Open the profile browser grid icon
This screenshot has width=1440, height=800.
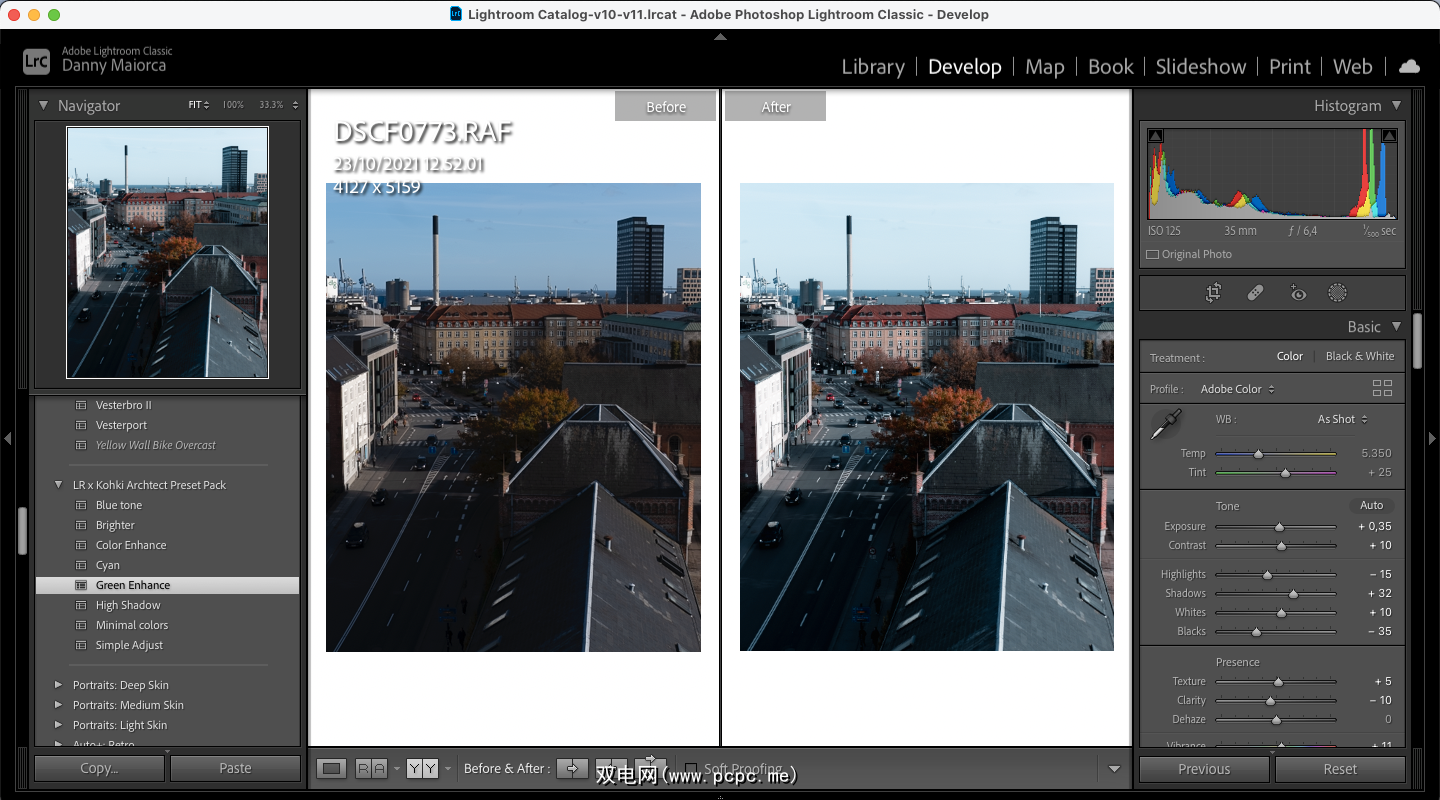click(x=1382, y=389)
